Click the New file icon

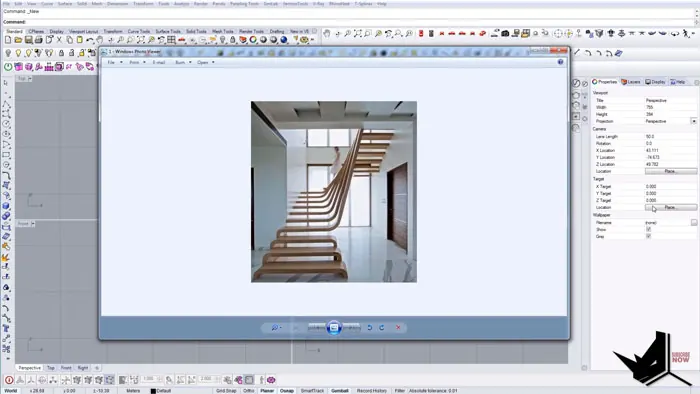[x=8, y=40]
